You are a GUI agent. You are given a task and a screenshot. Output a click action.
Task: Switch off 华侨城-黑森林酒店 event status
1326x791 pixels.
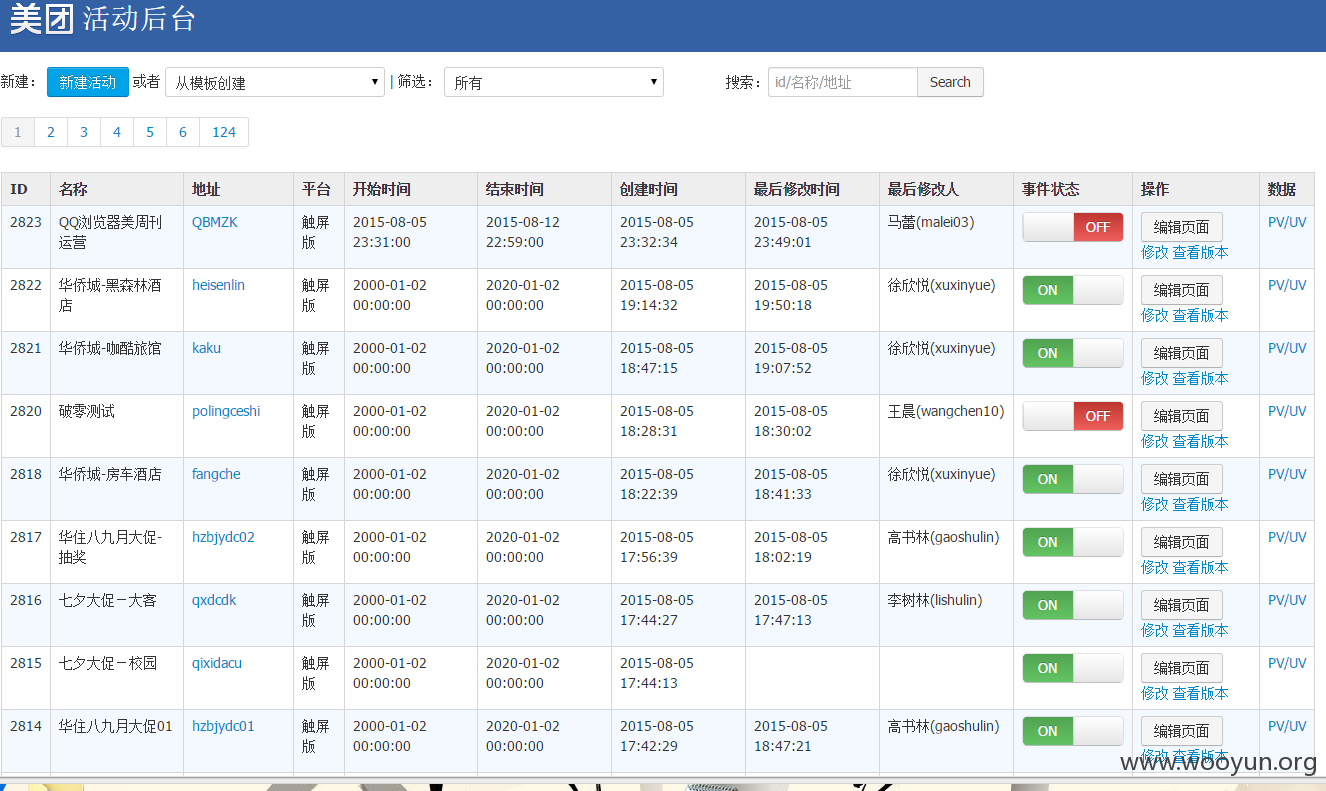pos(1072,290)
